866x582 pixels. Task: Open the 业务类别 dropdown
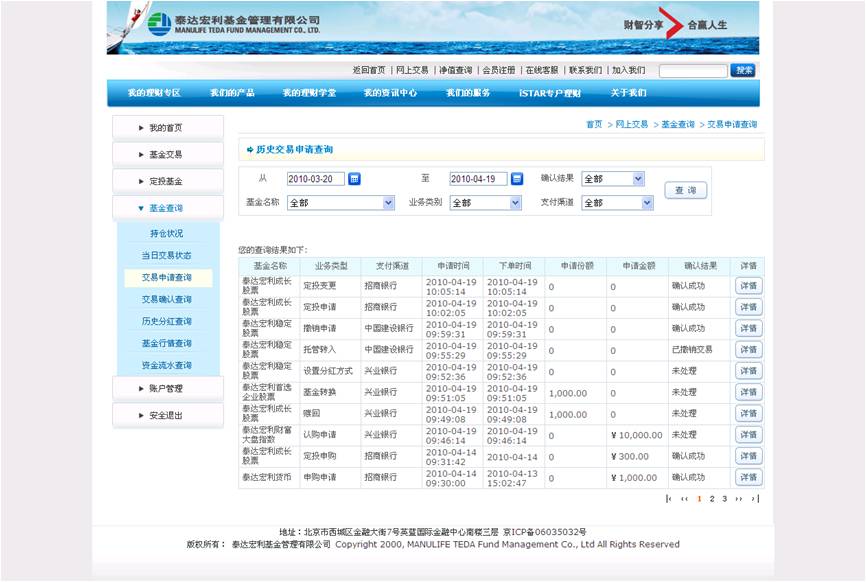click(x=485, y=203)
